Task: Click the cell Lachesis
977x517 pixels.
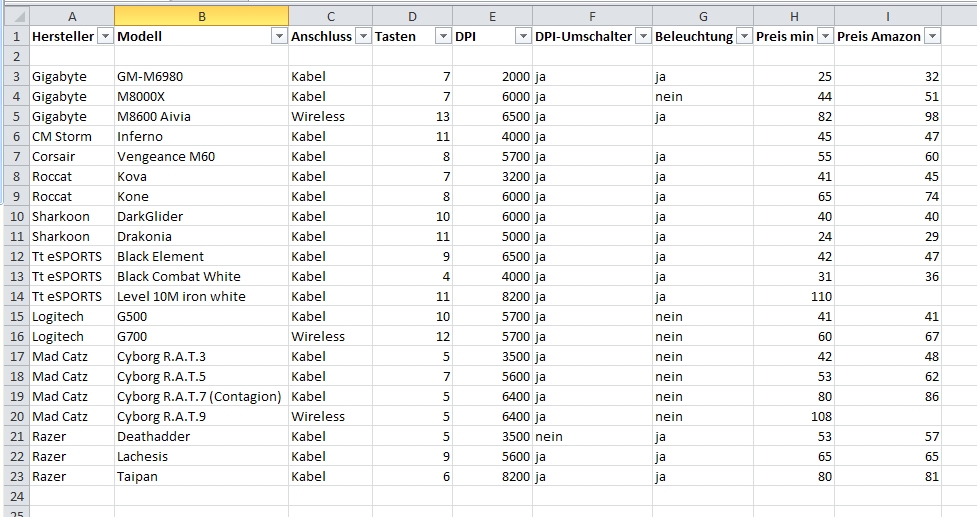Action: click(201, 456)
